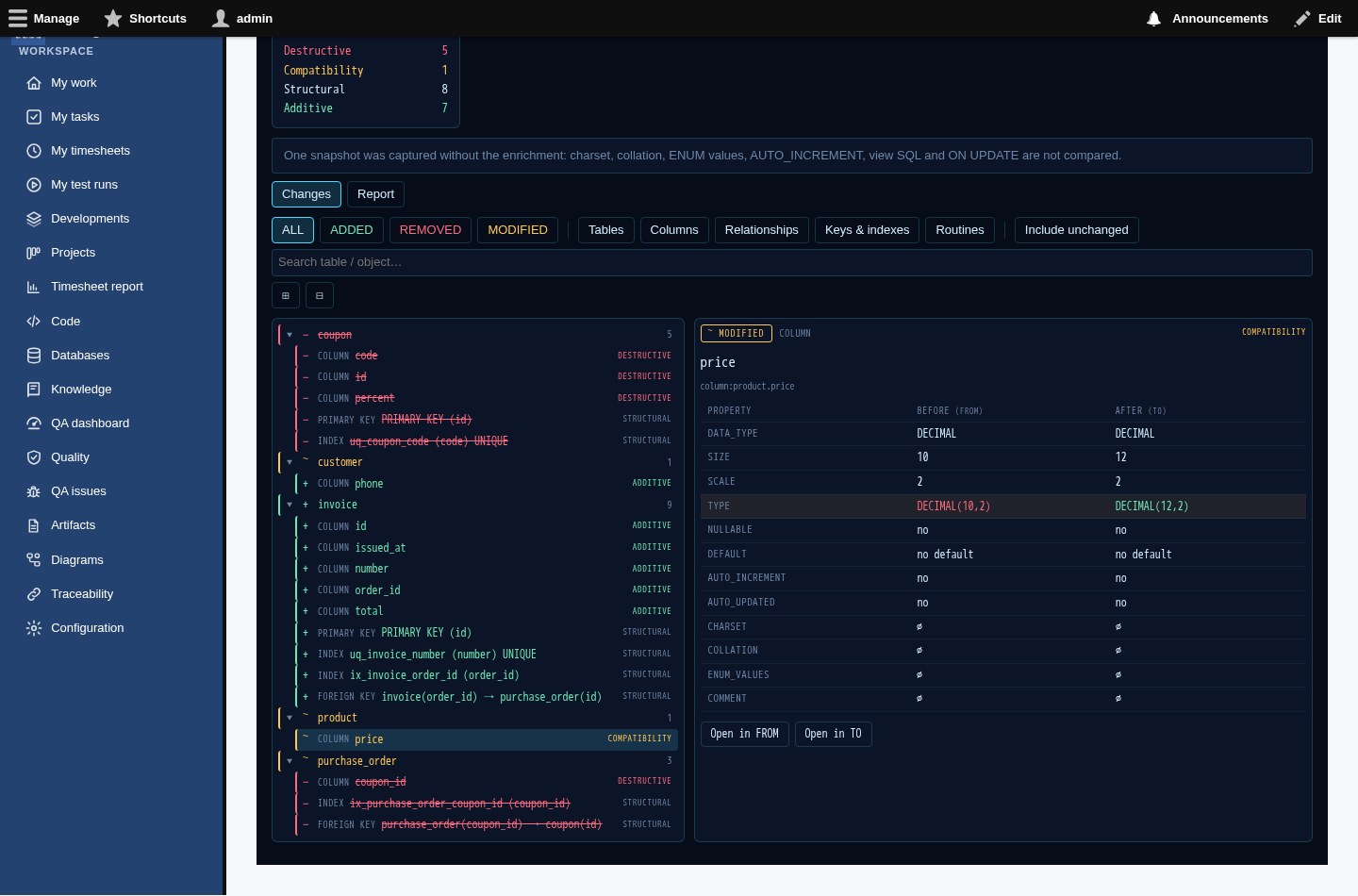Click the expand all tree icon button

(286, 295)
